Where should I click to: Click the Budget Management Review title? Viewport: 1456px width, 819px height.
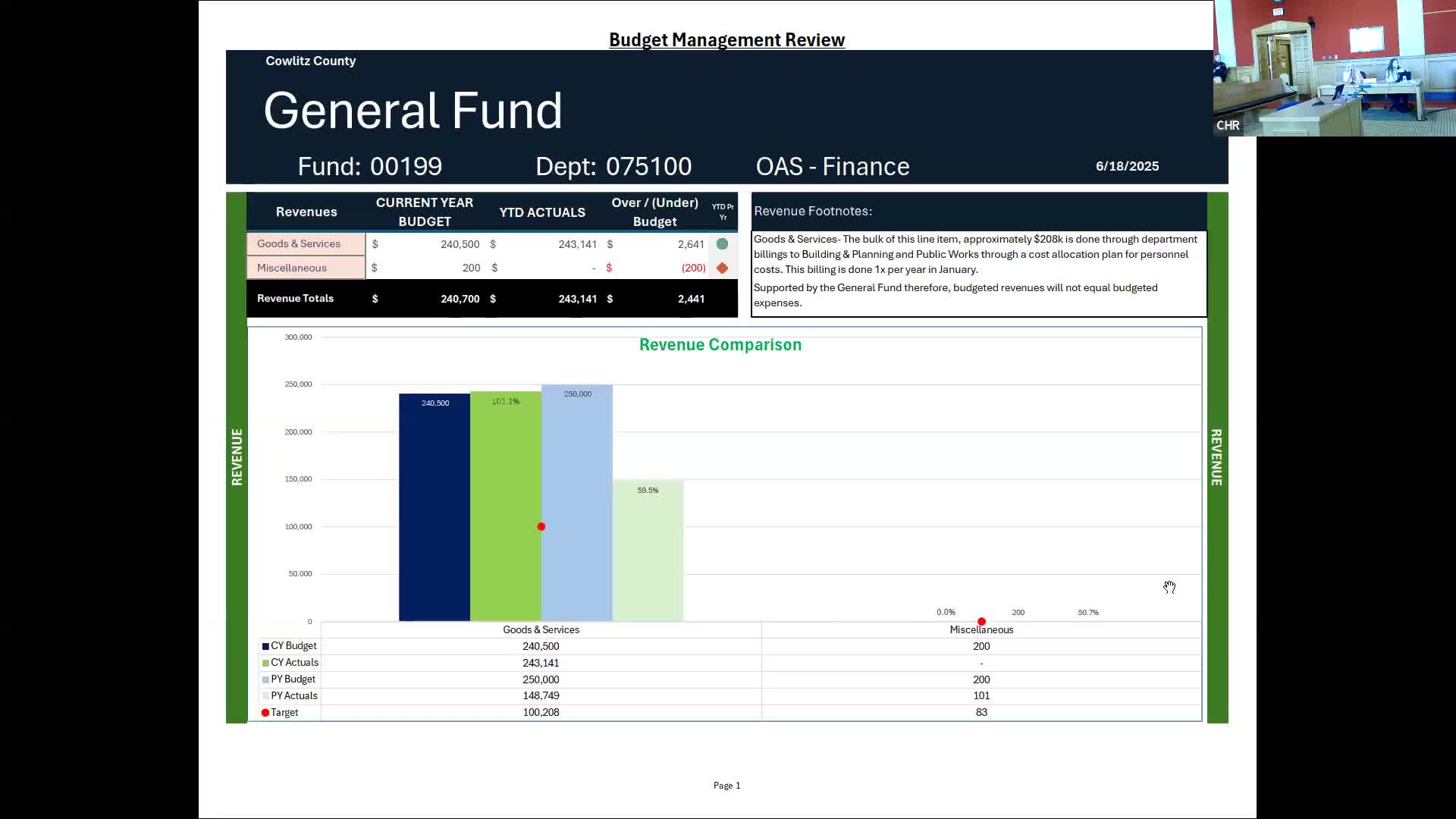[726, 40]
